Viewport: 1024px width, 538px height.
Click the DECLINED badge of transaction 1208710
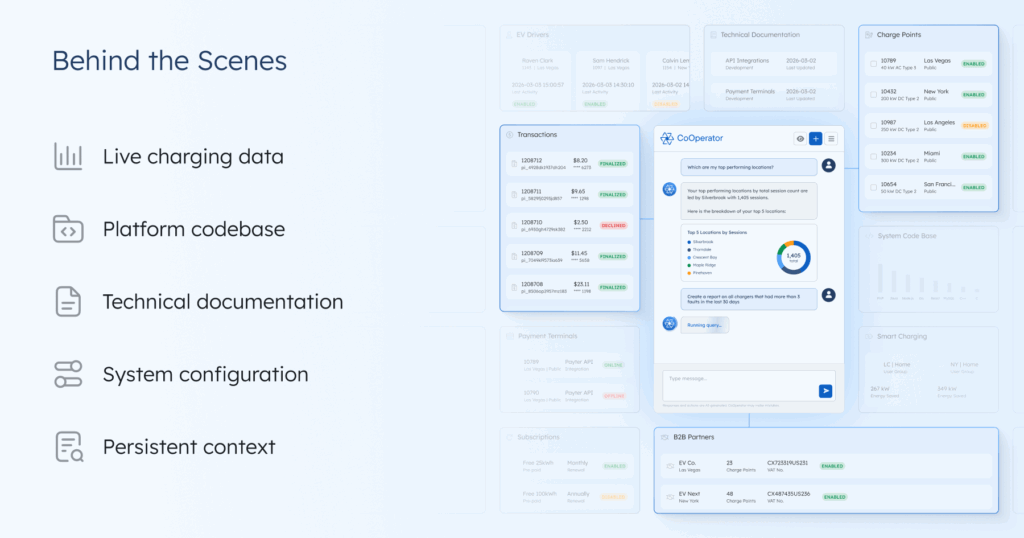(x=613, y=226)
